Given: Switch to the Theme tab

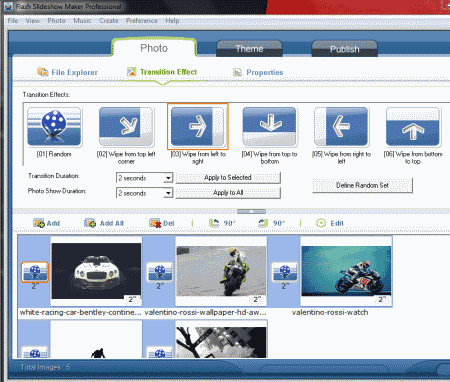Looking at the screenshot, I should (249, 49).
